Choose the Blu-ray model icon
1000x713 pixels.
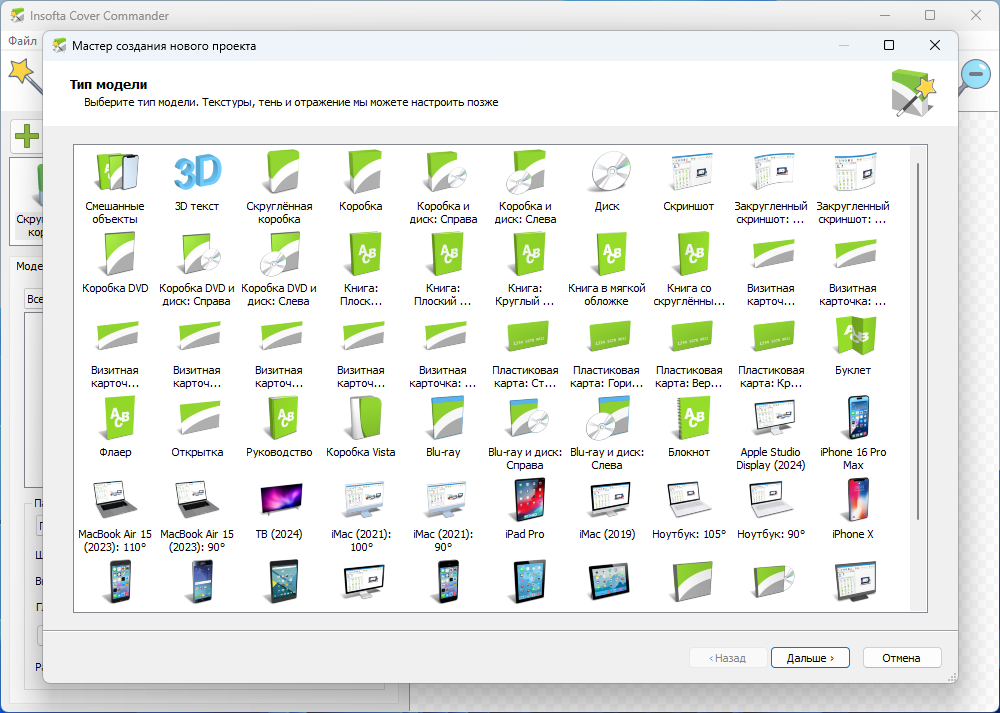[x=443, y=420]
